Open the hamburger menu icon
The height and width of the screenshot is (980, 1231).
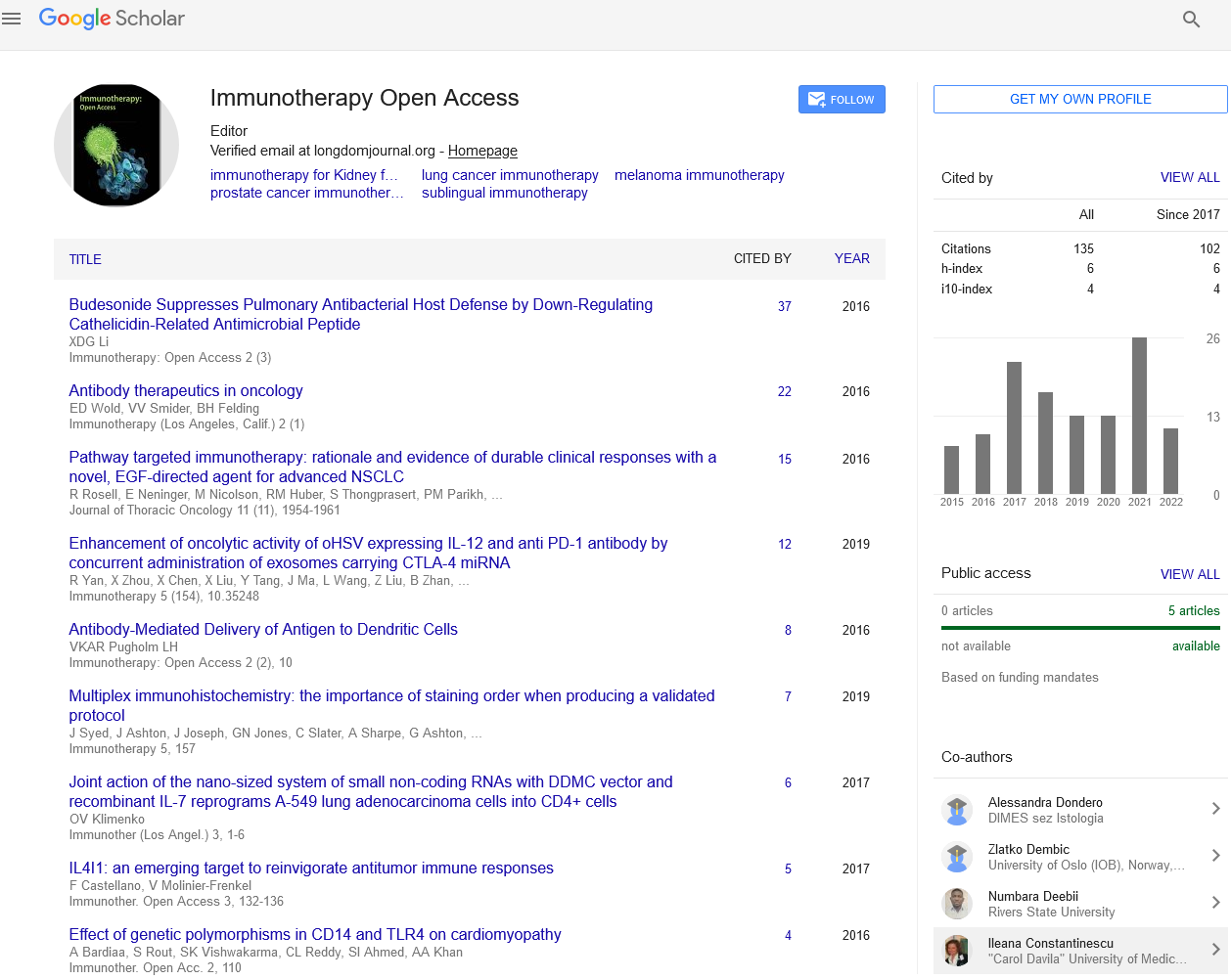click(x=12, y=19)
